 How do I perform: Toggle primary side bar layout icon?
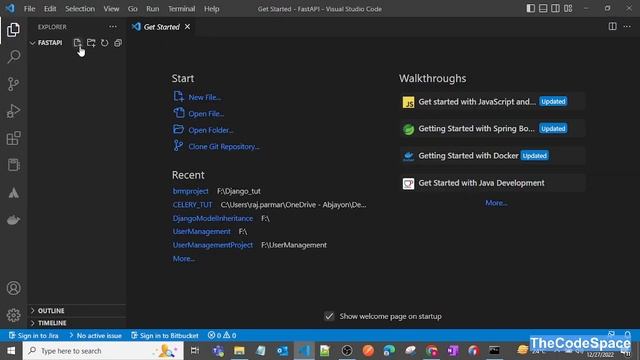point(531,8)
